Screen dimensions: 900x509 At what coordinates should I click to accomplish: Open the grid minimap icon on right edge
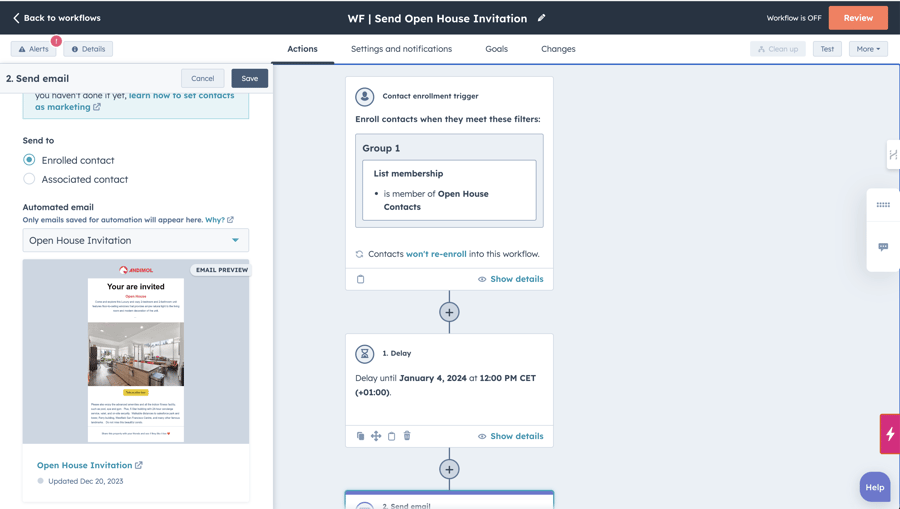(x=883, y=205)
